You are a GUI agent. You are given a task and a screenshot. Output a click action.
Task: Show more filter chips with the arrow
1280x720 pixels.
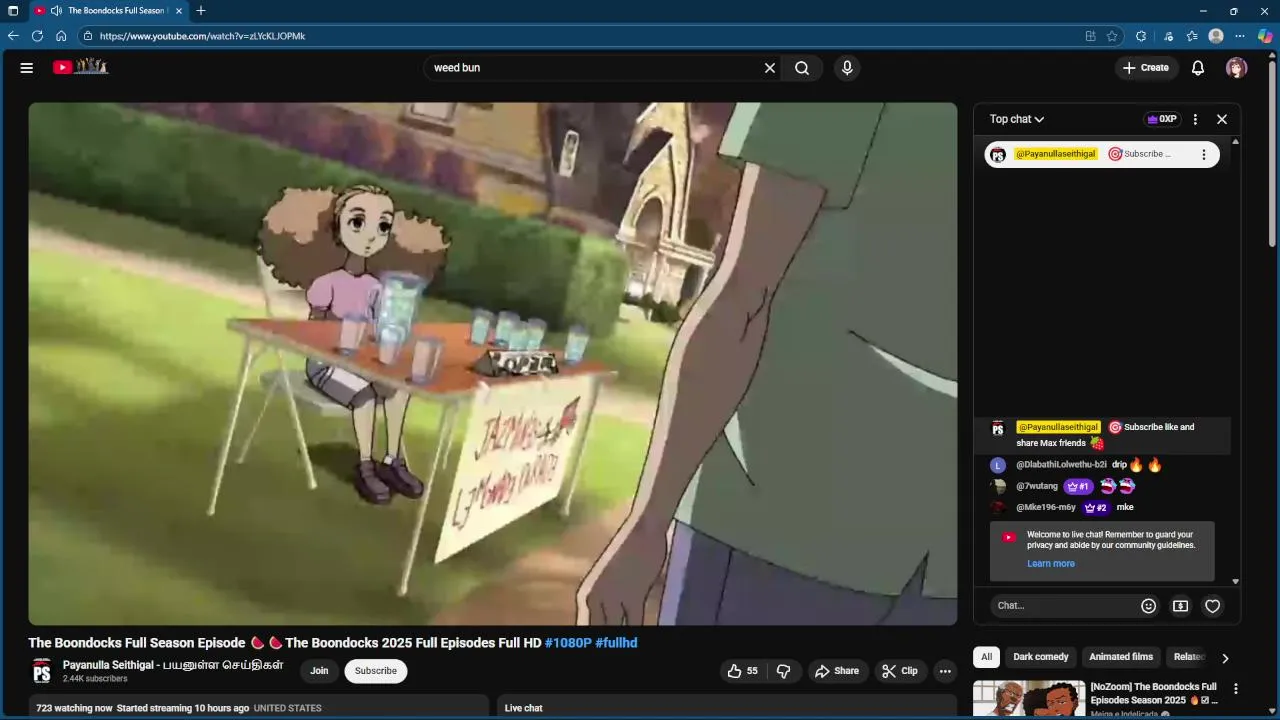pyautogui.click(x=1225, y=658)
